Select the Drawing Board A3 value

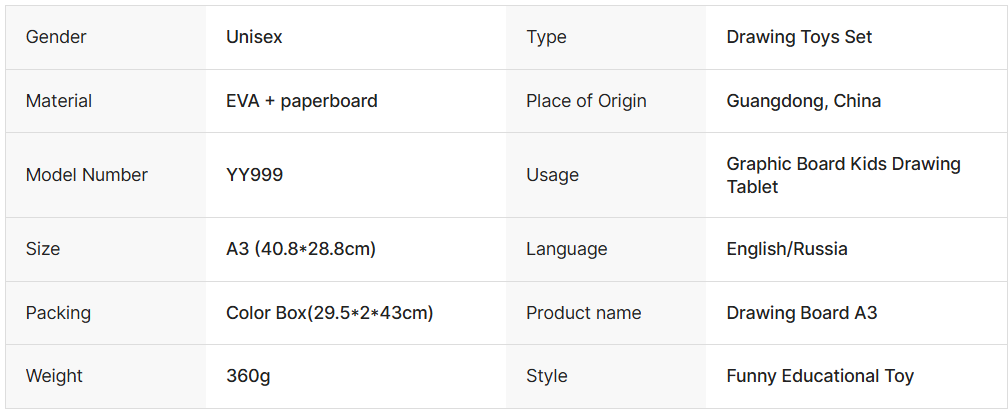click(802, 313)
